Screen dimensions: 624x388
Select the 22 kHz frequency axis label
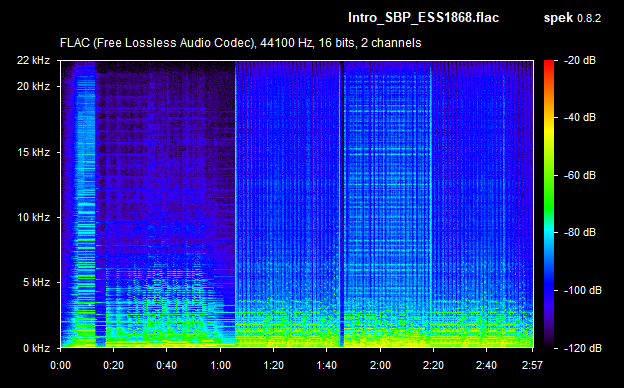click(x=33, y=60)
